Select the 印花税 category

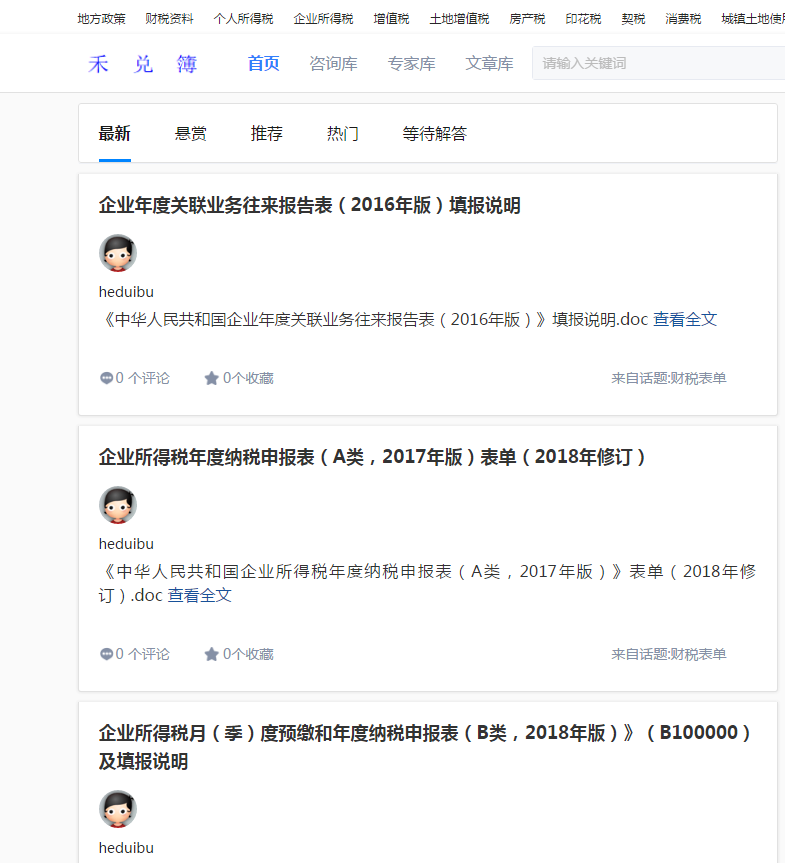click(584, 19)
